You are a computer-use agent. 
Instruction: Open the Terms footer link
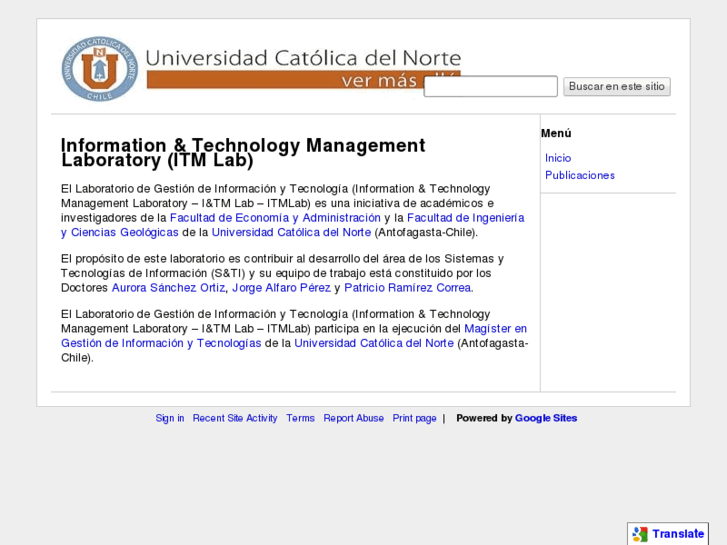tap(300, 418)
